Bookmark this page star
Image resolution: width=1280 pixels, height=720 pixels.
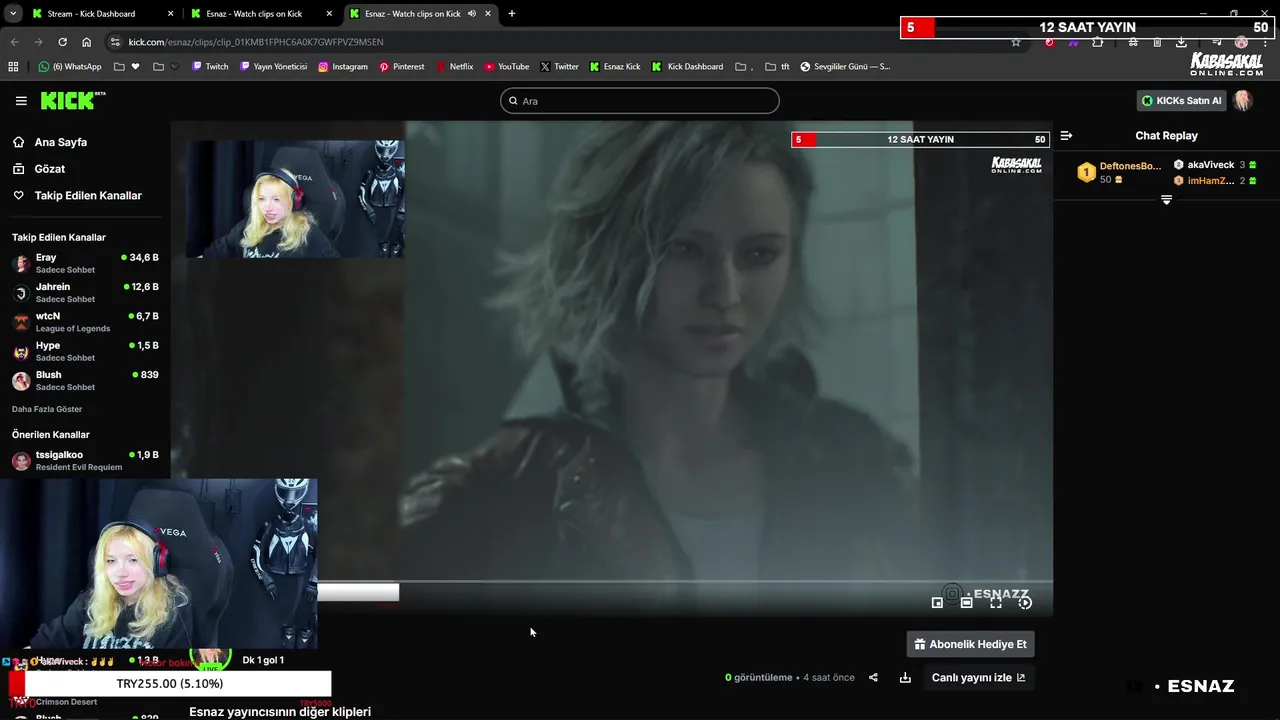[1016, 42]
